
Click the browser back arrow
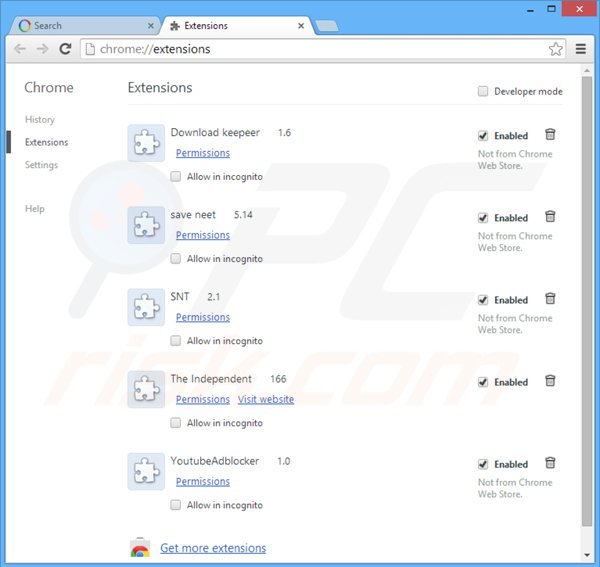[20, 49]
